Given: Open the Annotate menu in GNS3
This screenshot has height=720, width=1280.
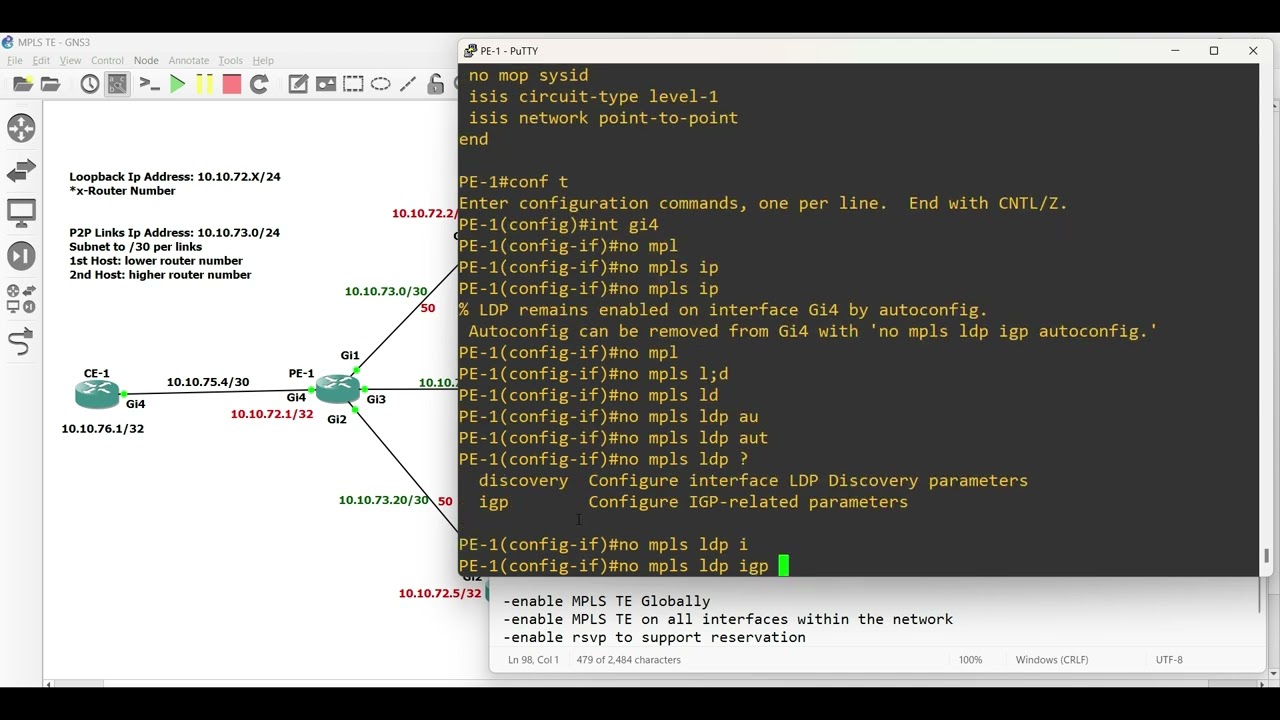Looking at the screenshot, I should point(189,61).
